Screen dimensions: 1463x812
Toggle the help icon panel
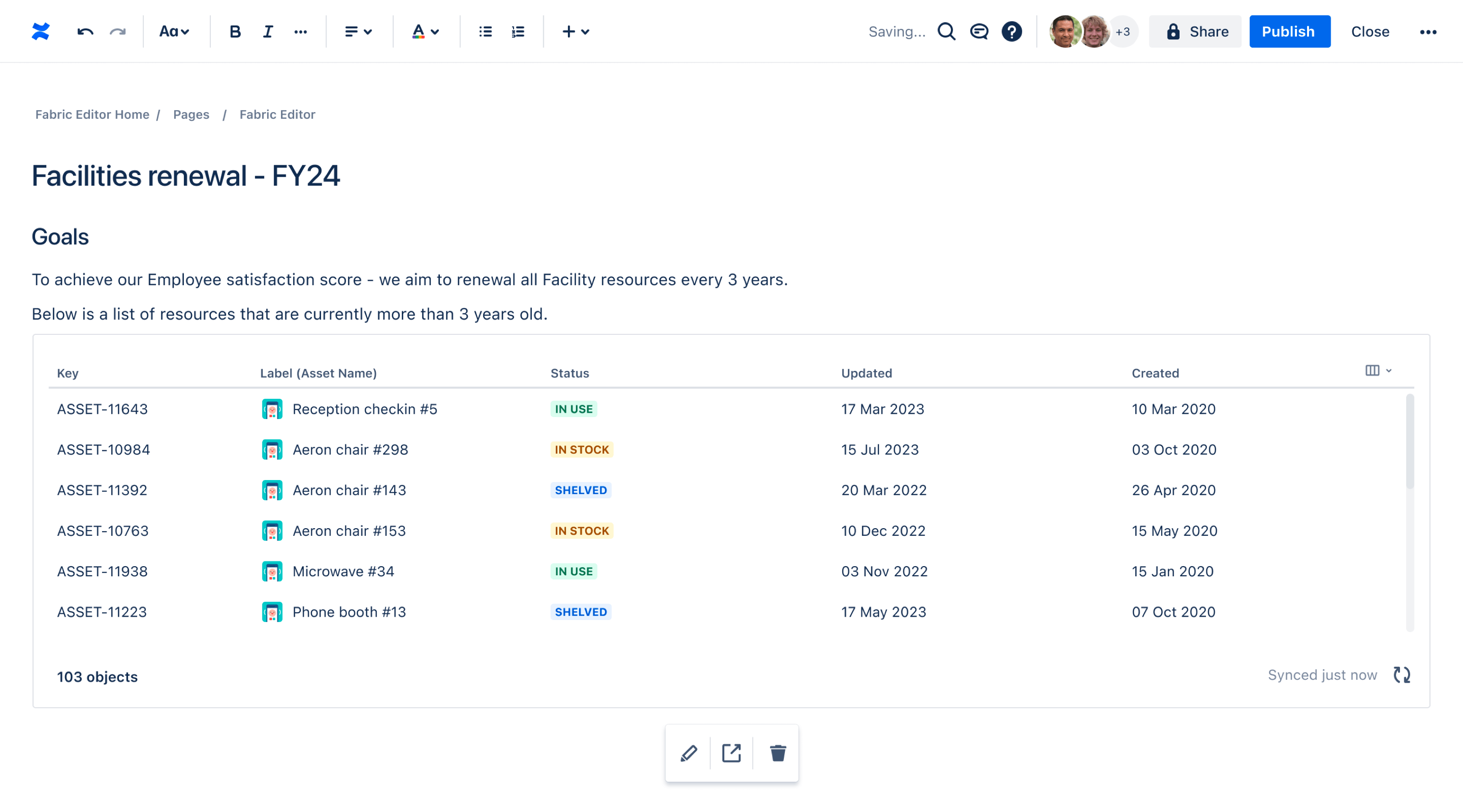click(x=1011, y=31)
